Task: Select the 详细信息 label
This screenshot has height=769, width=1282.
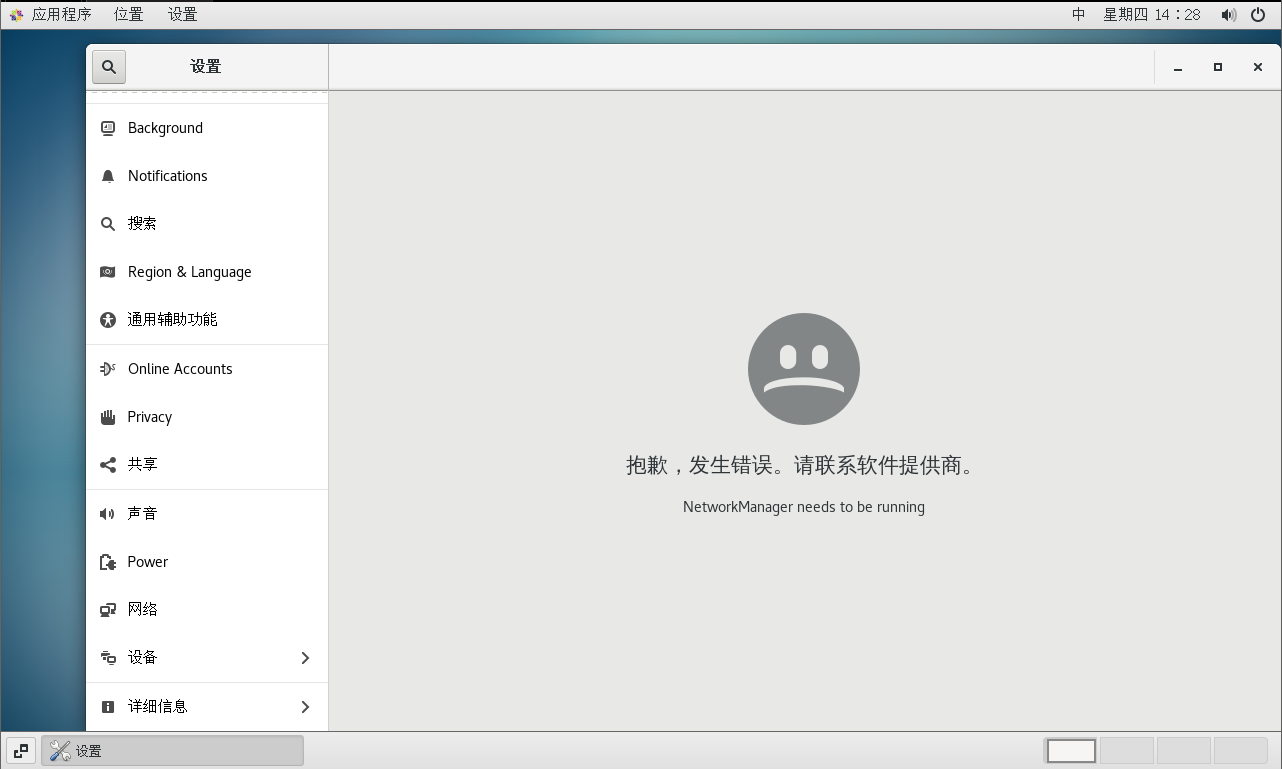Action: (x=157, y=706)
